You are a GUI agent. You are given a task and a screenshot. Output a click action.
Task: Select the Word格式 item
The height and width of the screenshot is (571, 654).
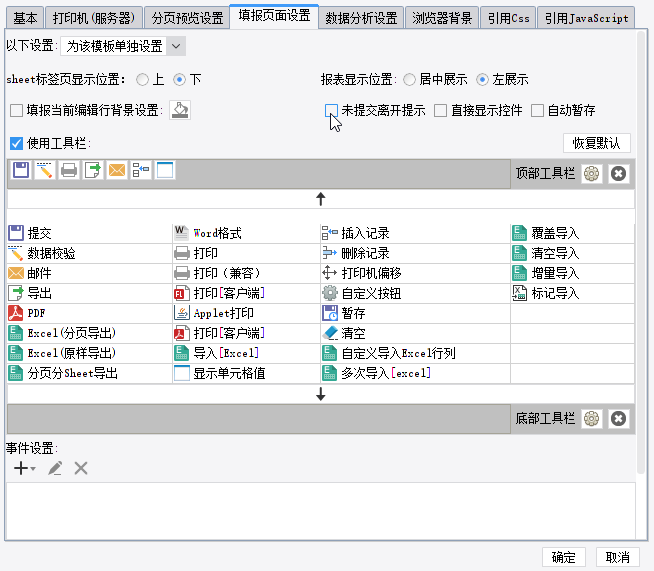[246, 233]
